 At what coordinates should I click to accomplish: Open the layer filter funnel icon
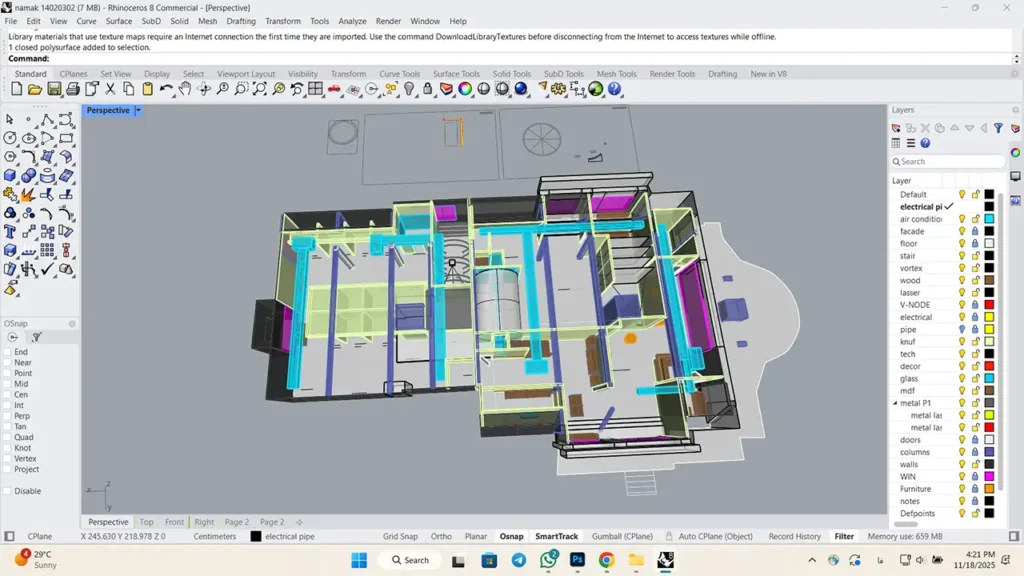click(998, 128)
